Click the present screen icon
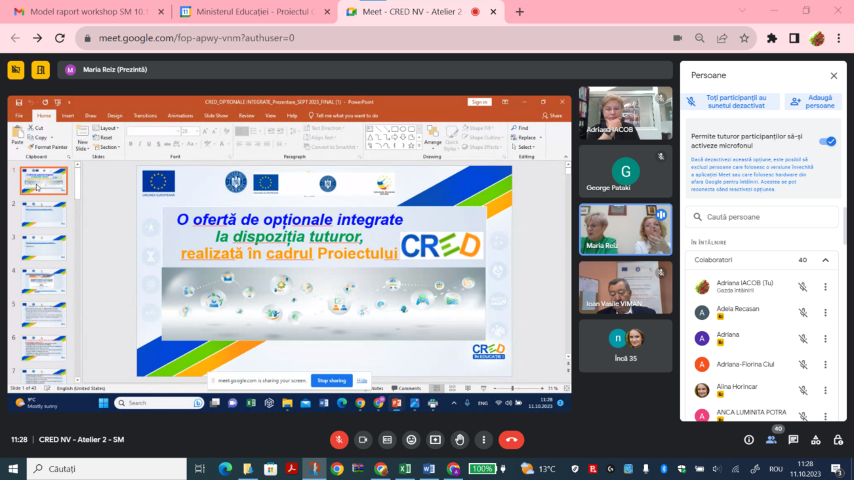The width and height of the screenshot is (854, 480). pyautogui.click(x=435, y=439)
